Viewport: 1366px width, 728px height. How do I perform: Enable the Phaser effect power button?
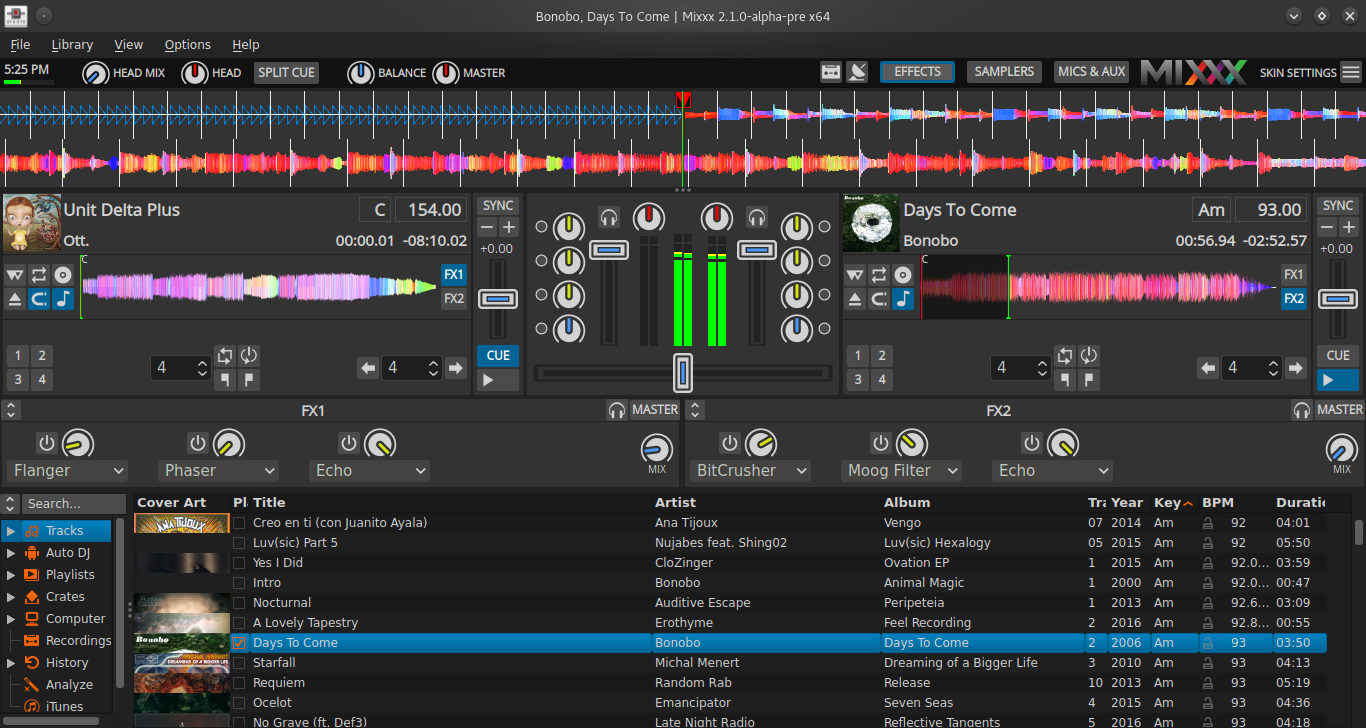point(198,443)
